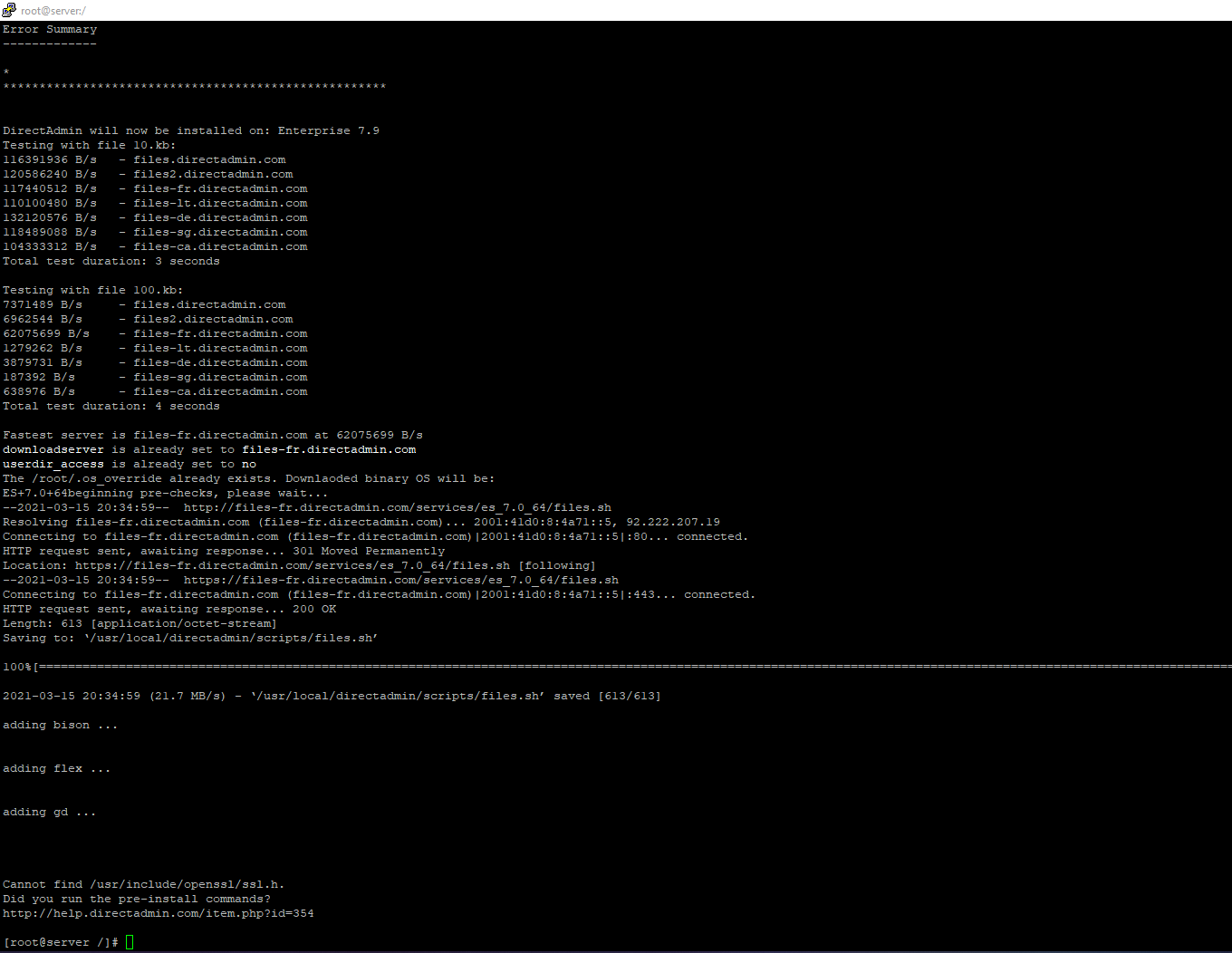
Task: Click the PuTTY icon in the title bar
Action: click(9, 10)
